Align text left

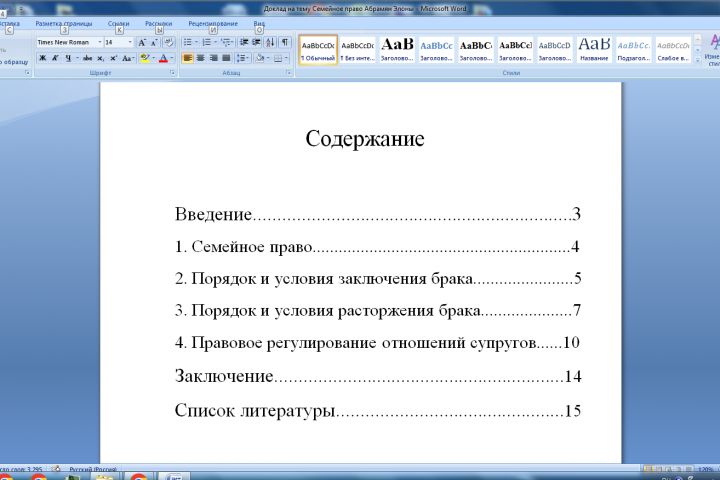coord(187,58)
